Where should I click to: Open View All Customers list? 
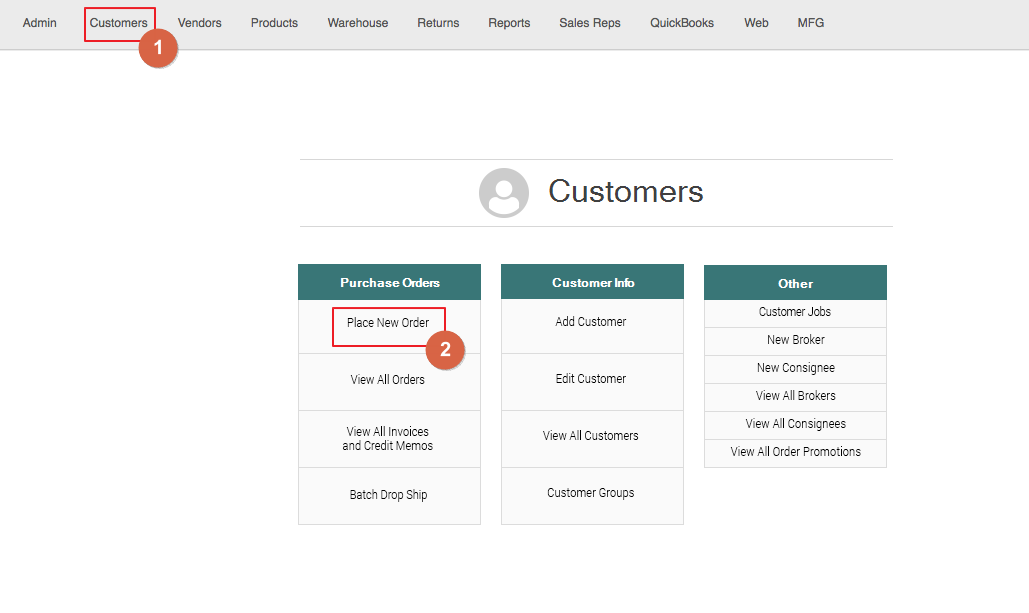click(x=591, y=436)
